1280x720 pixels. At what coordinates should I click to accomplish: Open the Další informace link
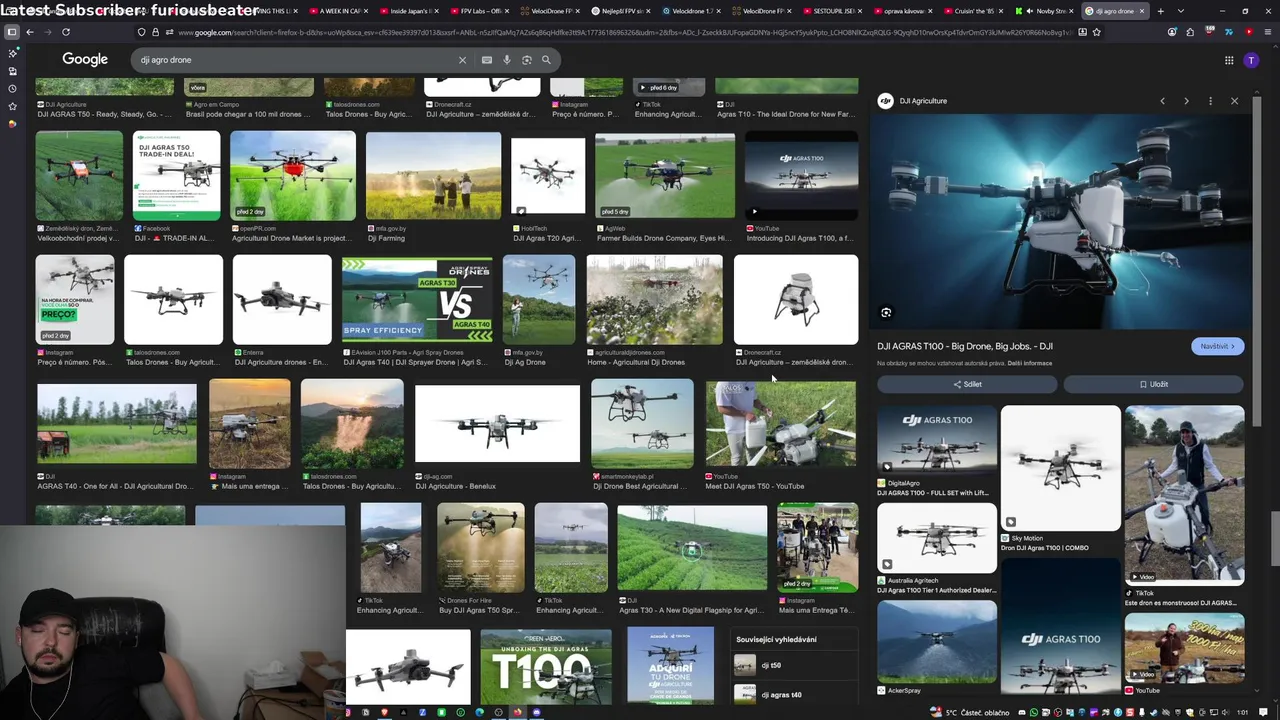click(1030, 363)
